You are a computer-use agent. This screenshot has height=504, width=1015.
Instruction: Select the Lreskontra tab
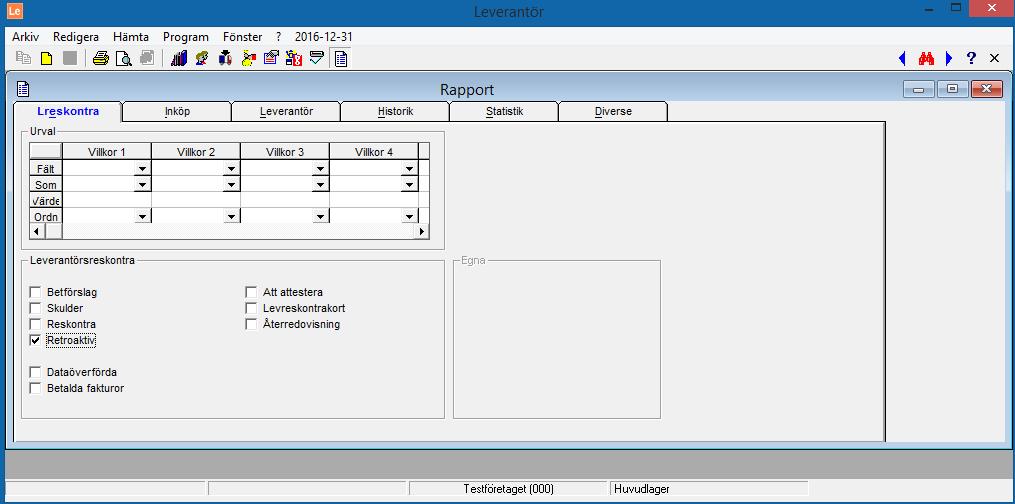[68, 111]
